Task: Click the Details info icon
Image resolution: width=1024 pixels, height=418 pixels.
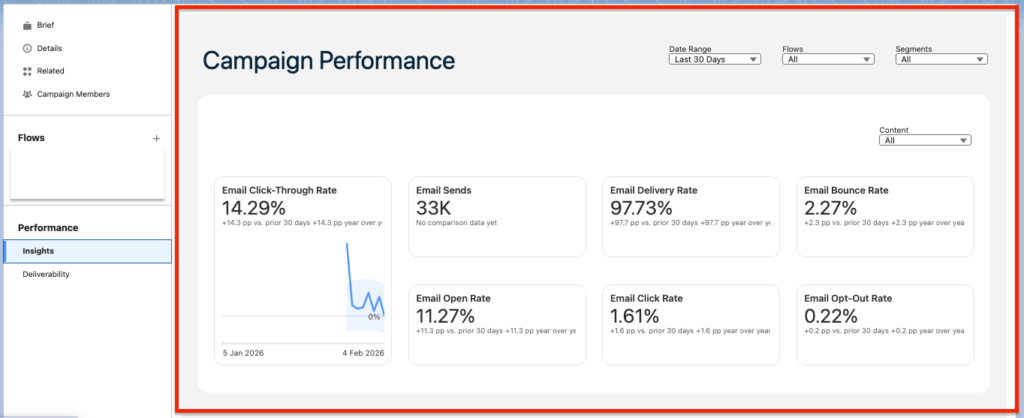Action: point(27,48)
